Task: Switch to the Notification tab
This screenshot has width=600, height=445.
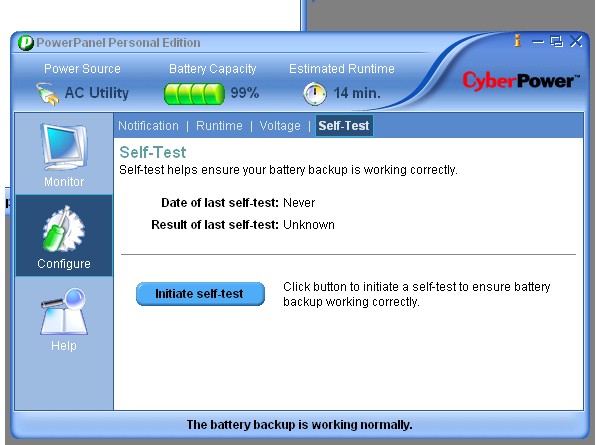Action: pyautogui.click(x=148, y=126)
